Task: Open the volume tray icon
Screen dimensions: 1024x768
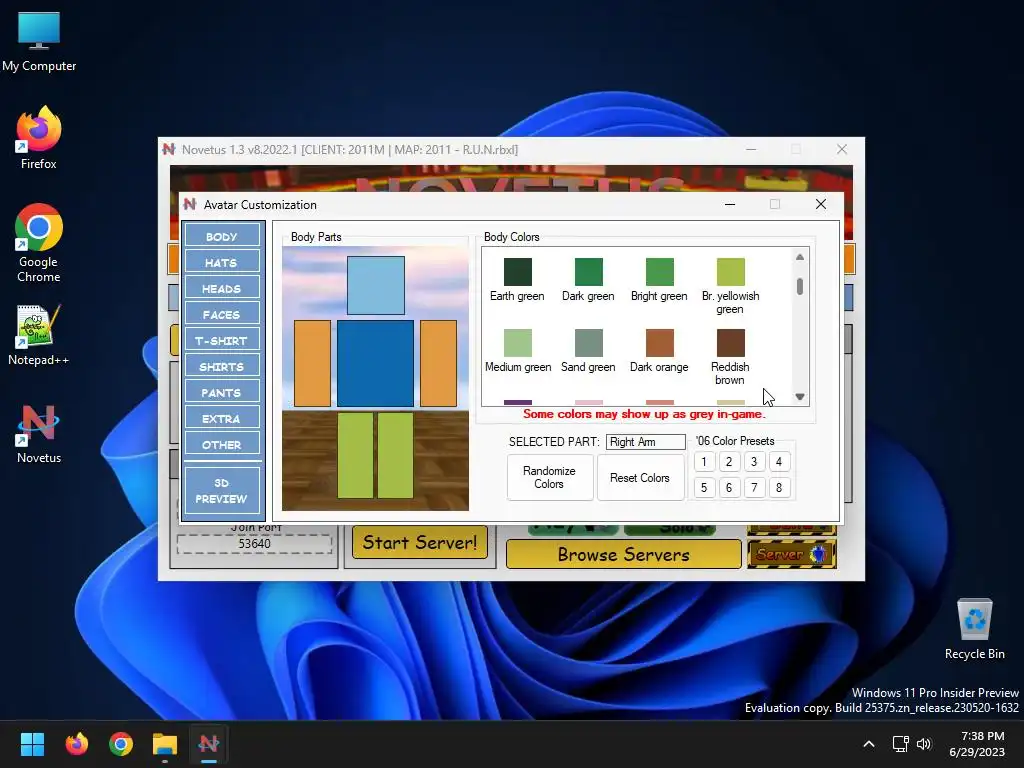Action: click(x=924, y=744)
